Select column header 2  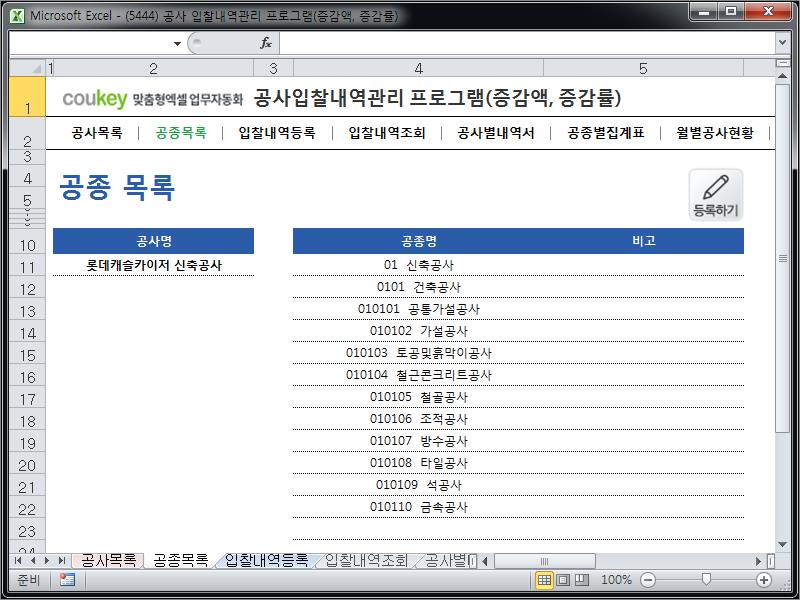click(153, 68)
